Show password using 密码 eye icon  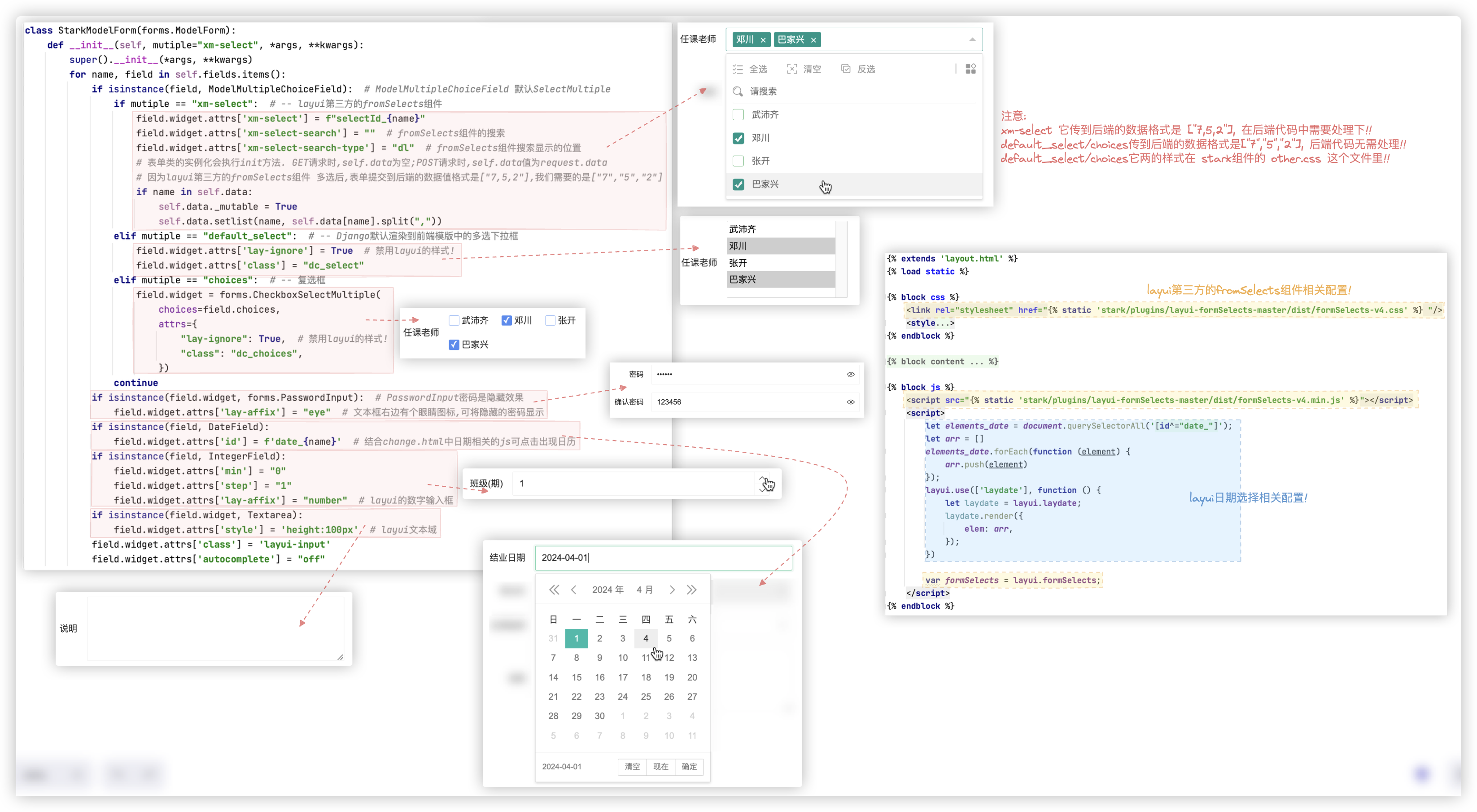click(851, 375)
